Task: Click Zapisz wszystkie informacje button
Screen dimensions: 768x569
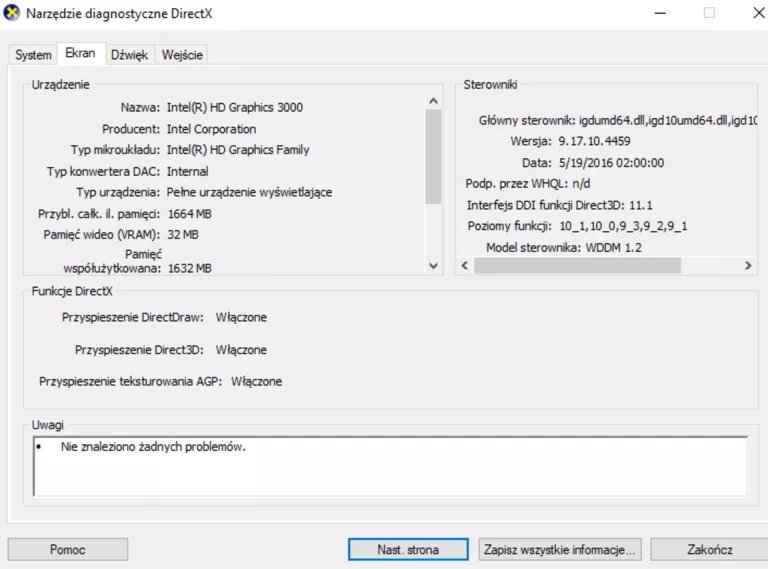Action: coord(559,549)
